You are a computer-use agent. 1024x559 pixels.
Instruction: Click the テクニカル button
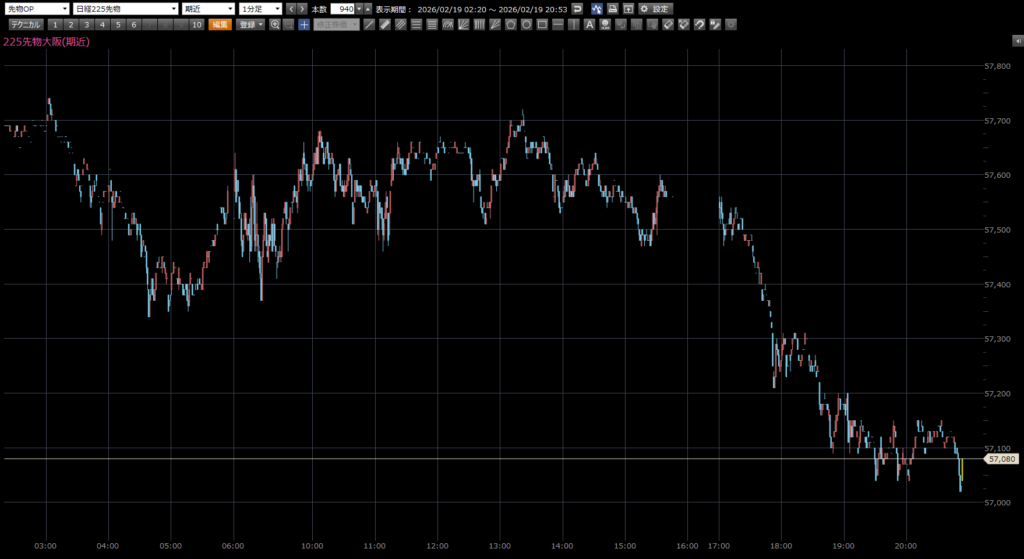click(26, 24)
